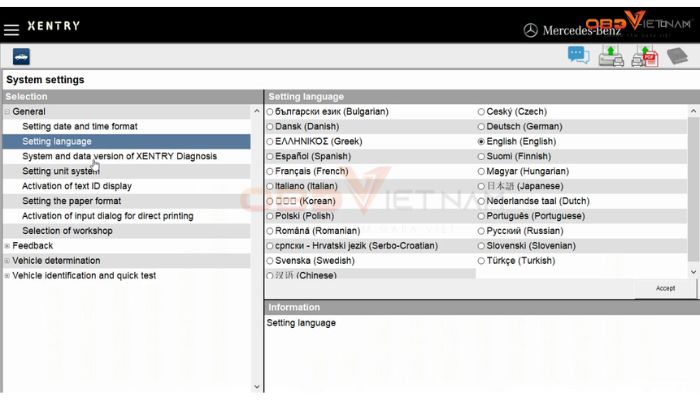The width and height of the screenshot is (700, 400).
Task: Select Magyar (Hungarian) radio button
Action: pyautogui.click(x=481, y=171)
